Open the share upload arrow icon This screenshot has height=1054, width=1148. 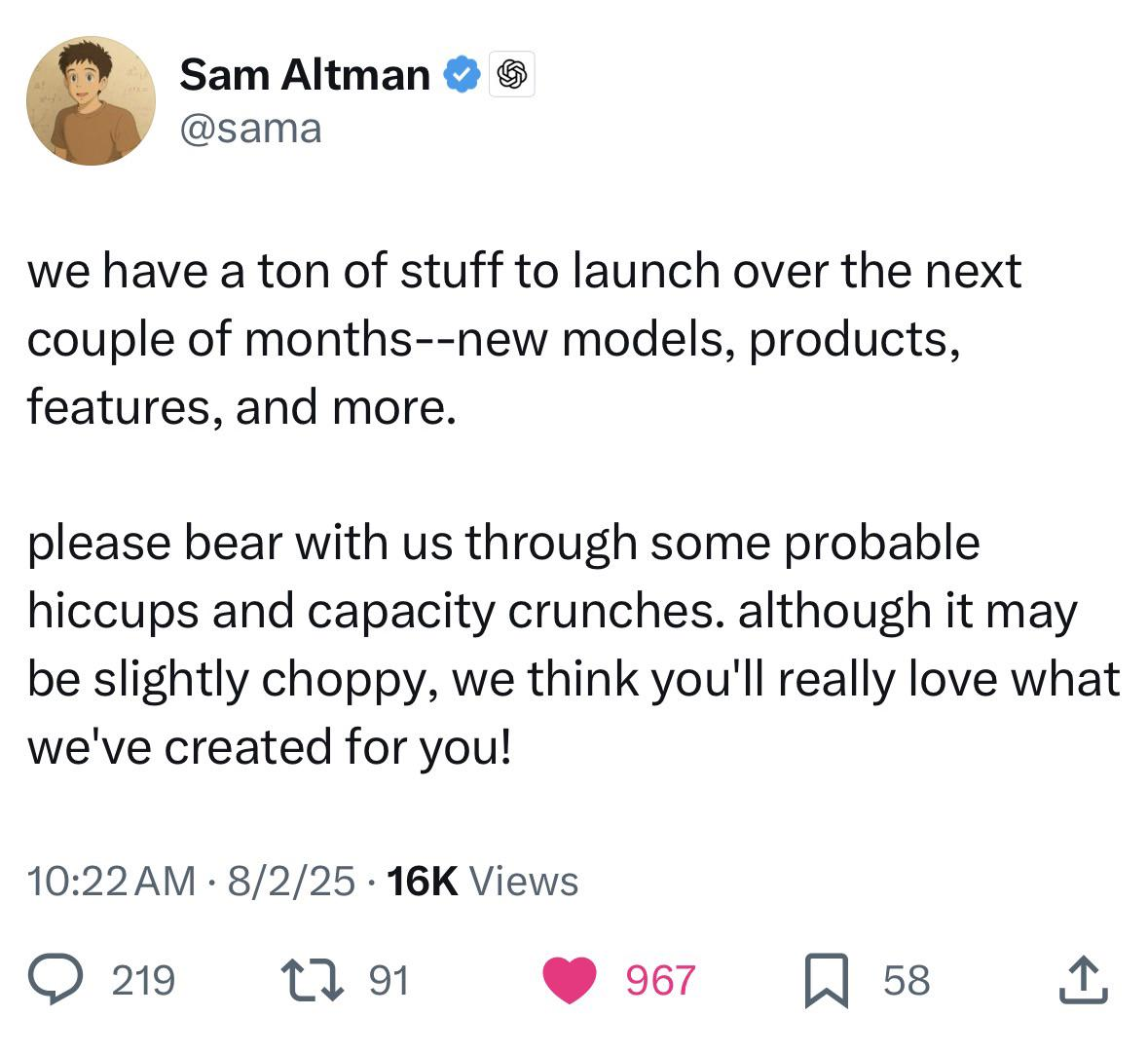pos(1084,979)
